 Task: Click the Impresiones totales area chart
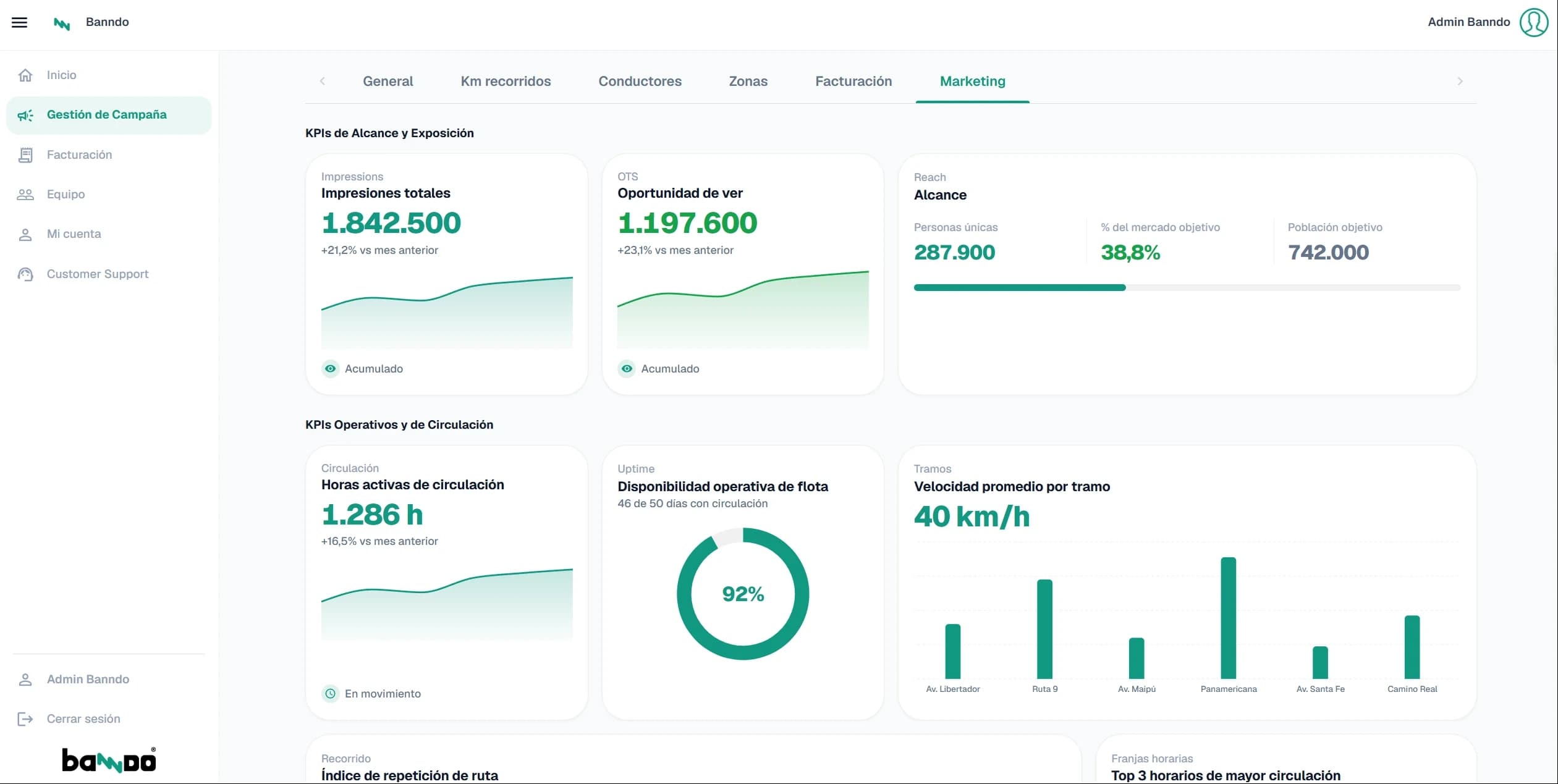tap(447, 313)
